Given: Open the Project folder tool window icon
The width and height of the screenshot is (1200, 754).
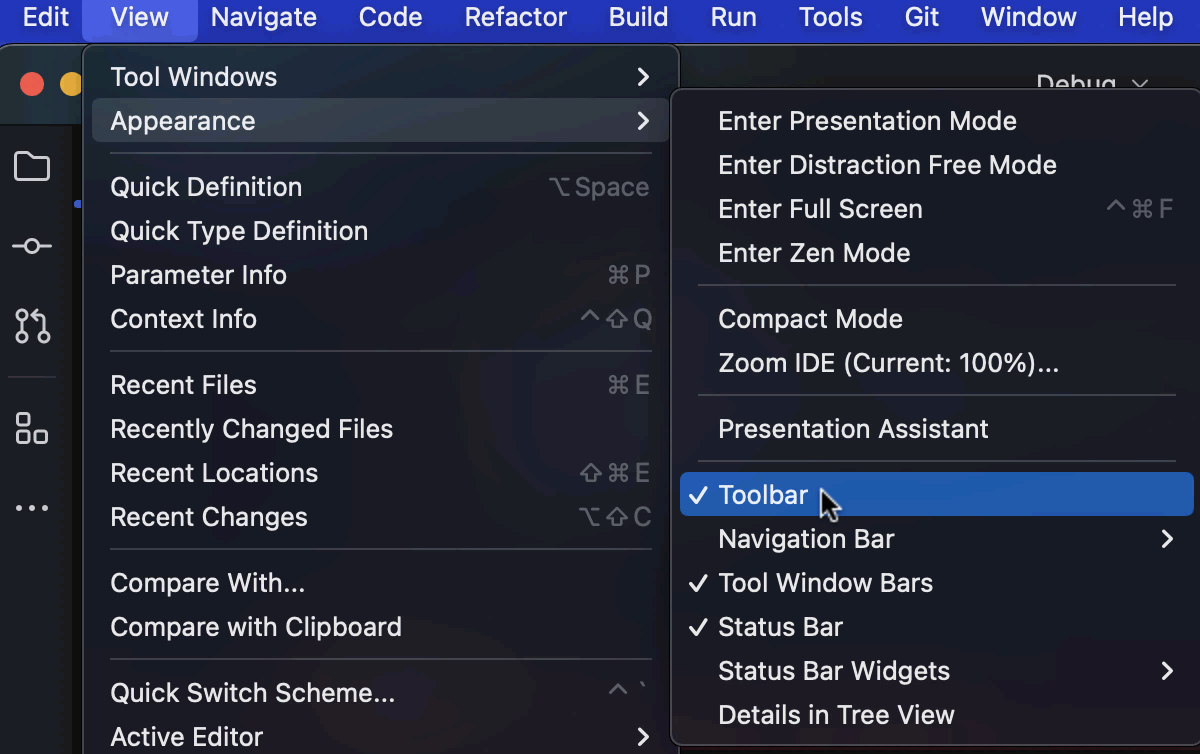Looking at the screenshot, I should coord(32,167).
